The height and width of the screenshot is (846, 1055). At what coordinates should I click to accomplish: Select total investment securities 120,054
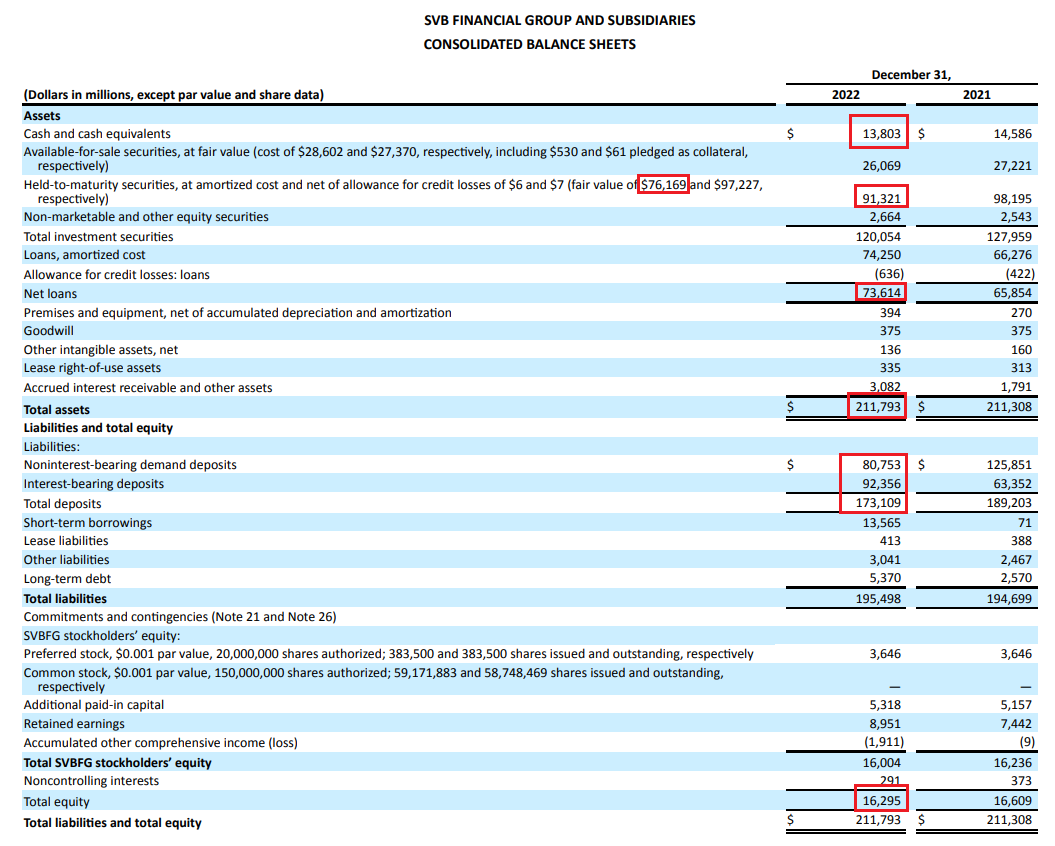878,237
